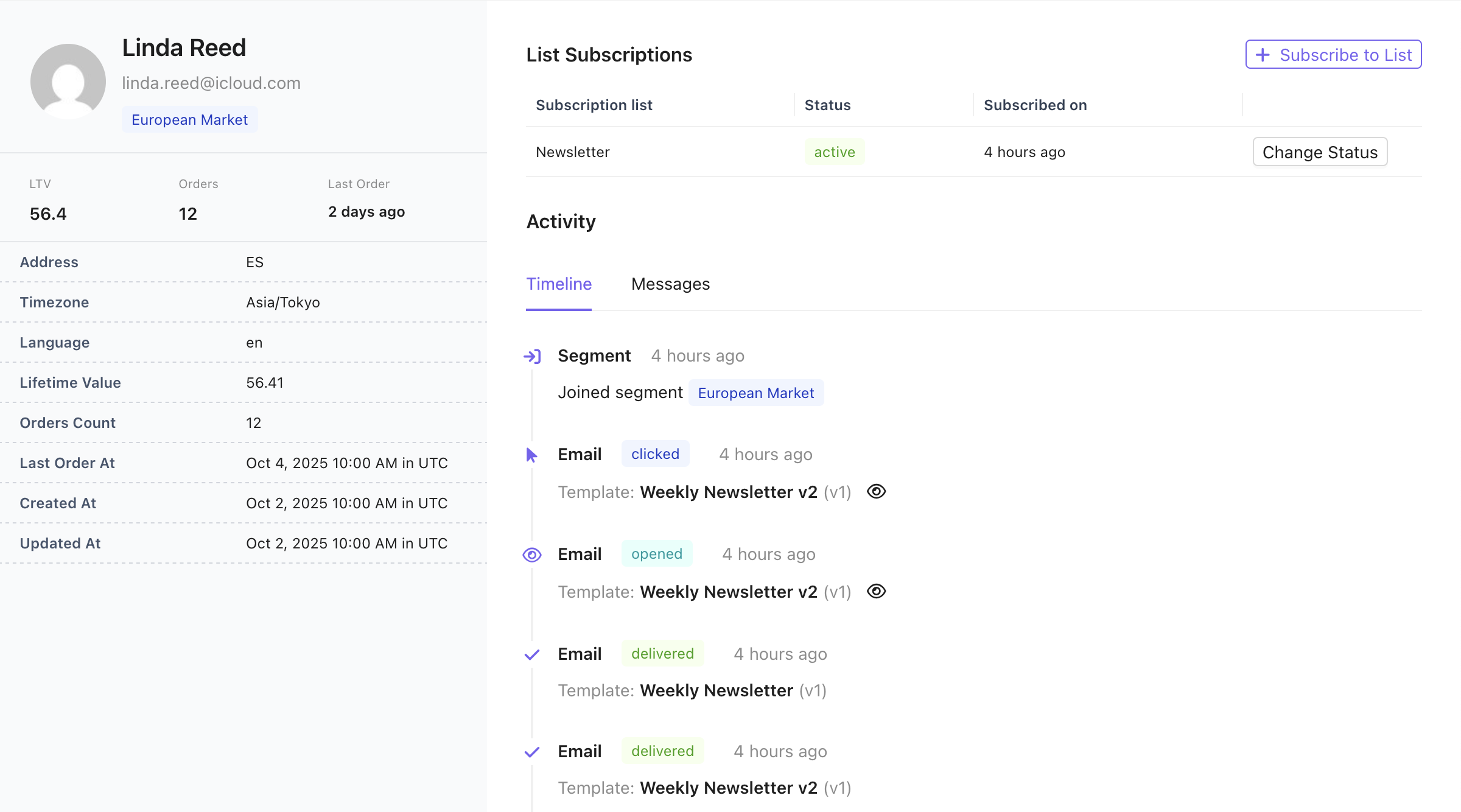The image size is (1461, 812).
Task: Click the eye preview icon on the clicked email
Action: [876, 491]
